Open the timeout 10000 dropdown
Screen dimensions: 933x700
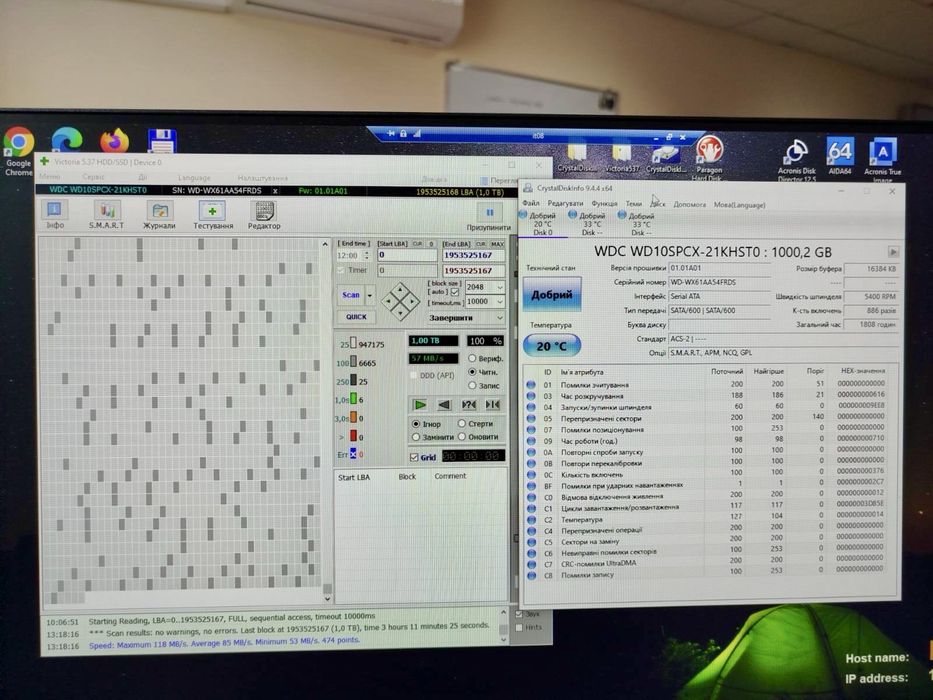500,302
